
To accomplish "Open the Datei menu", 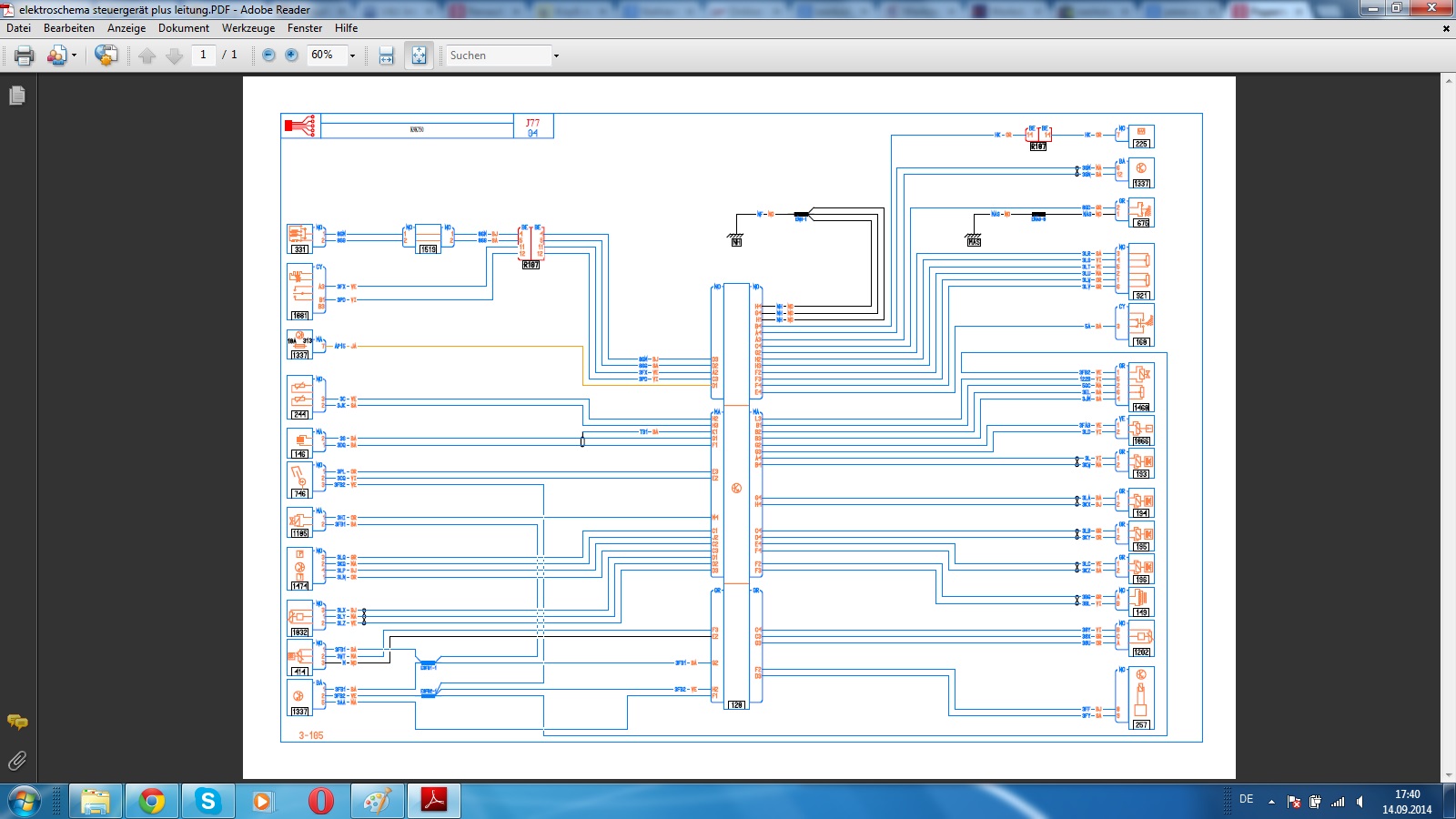I will [18, 28].
